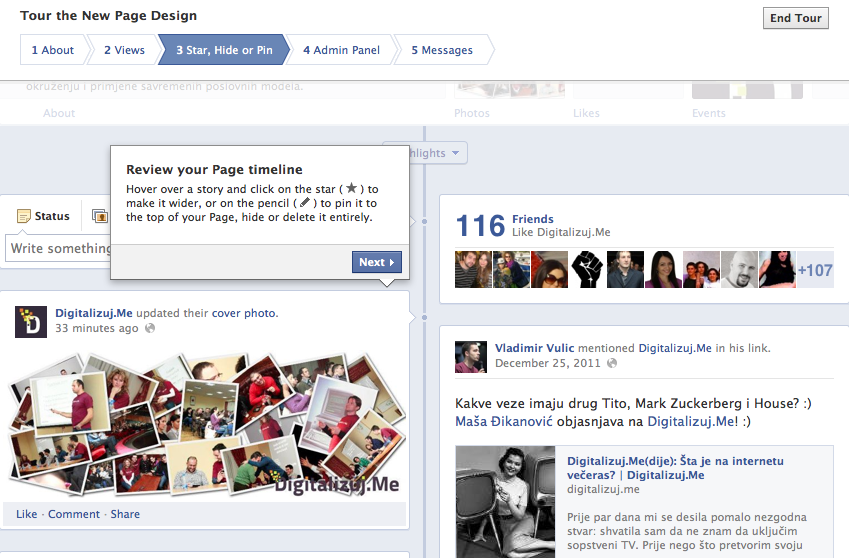This screenshot has width=849, height=558.
Task: Select the Status composer tab
Action: tap(44, 216)
